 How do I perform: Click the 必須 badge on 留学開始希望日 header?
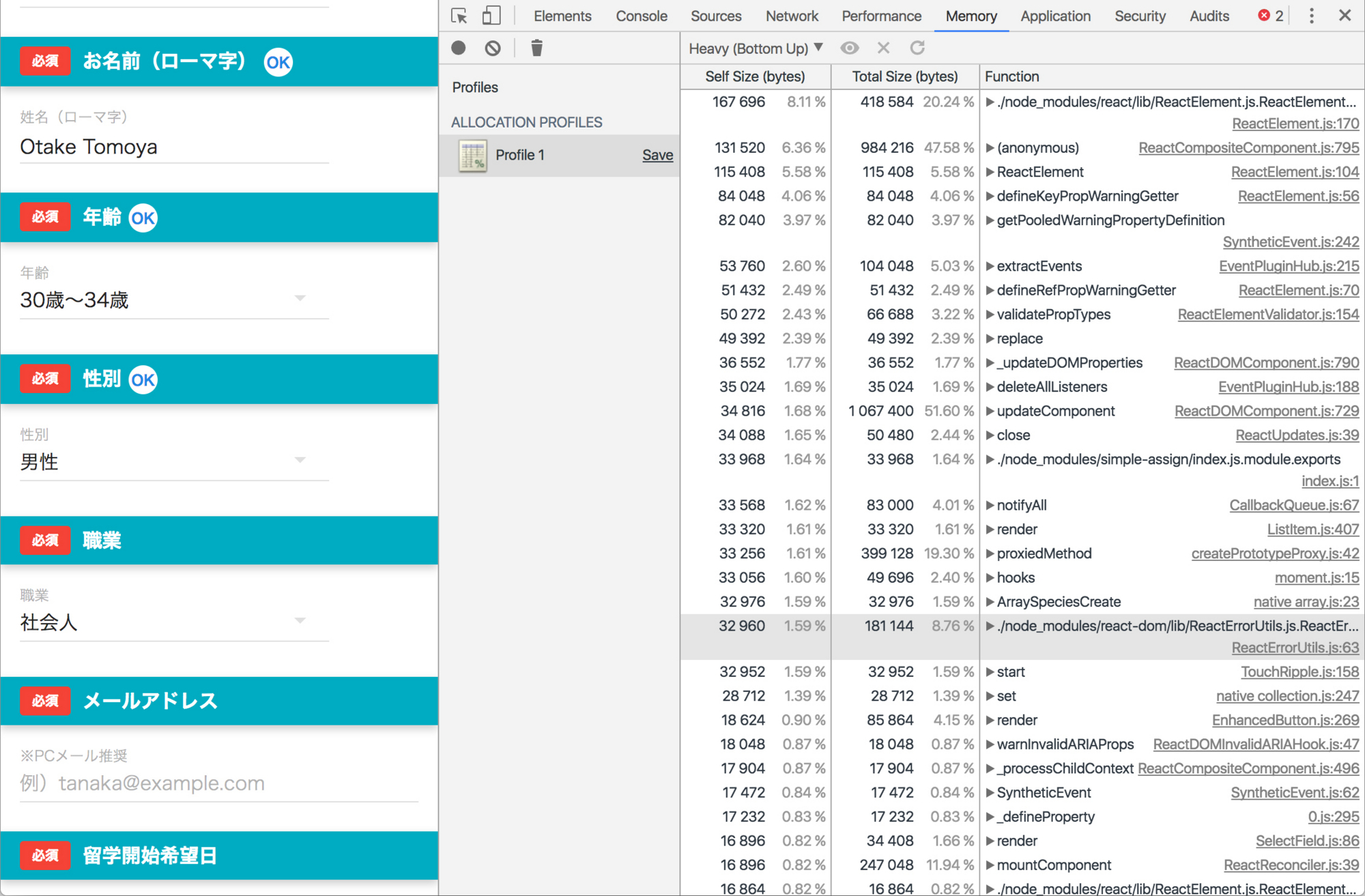pos(45,856)
